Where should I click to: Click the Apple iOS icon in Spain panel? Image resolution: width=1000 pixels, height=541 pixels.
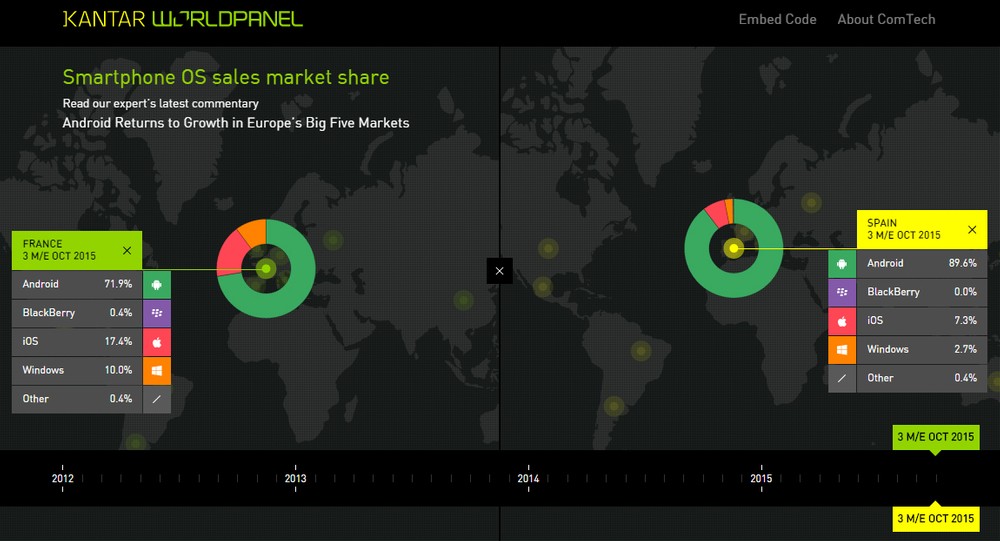[x=842, y=321]
